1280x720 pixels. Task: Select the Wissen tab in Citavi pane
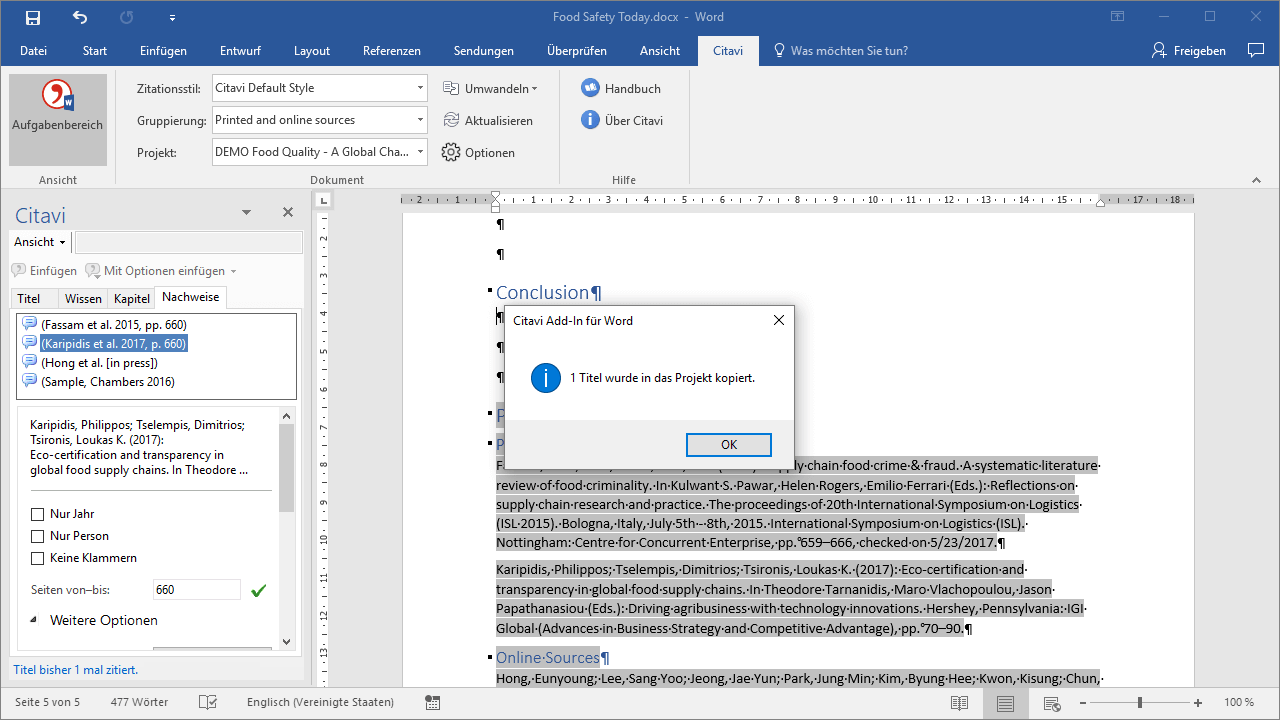[83, 298]
